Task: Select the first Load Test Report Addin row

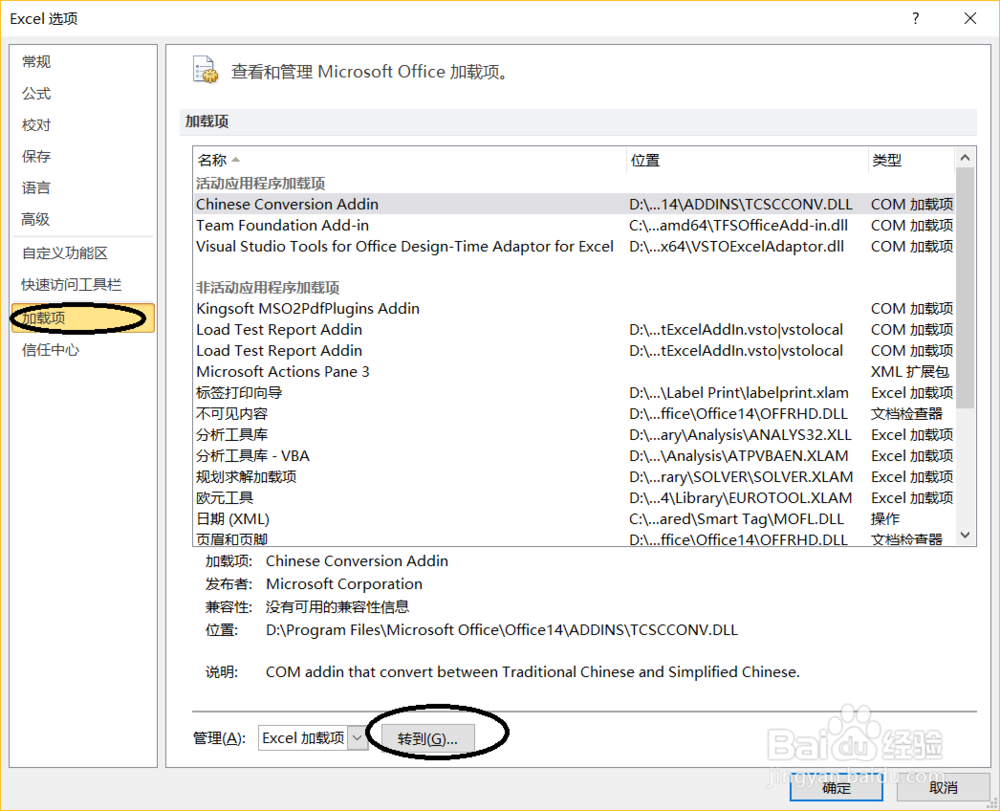Action: (x=574, y=330)
